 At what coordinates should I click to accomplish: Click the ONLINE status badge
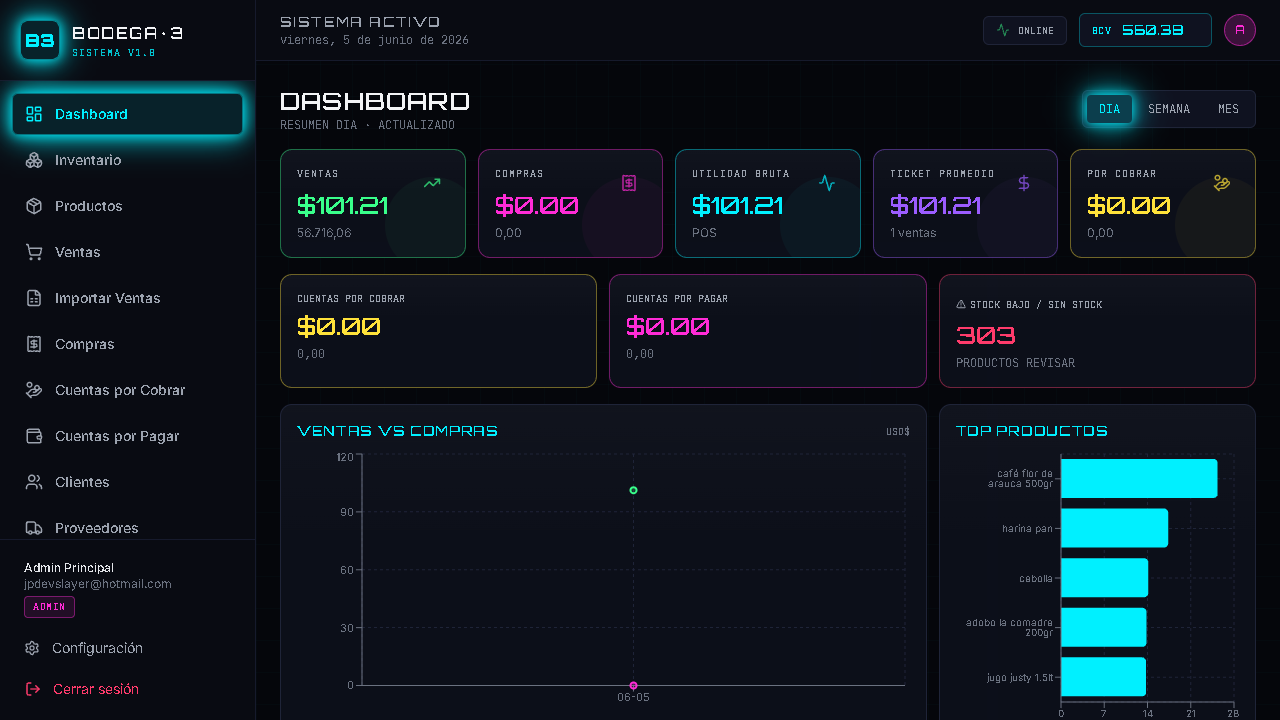(x=1025, y=30)
